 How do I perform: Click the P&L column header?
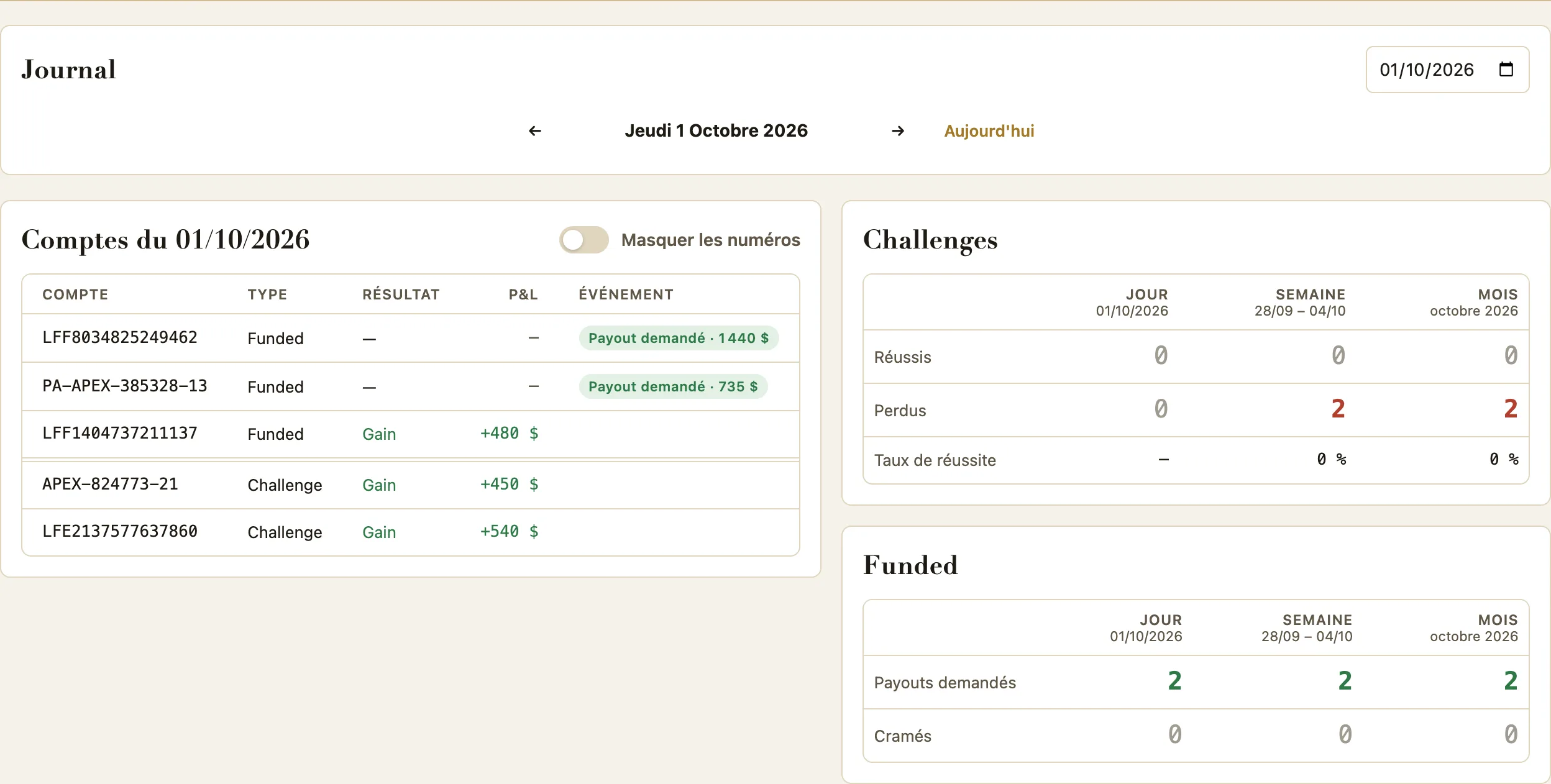[523, 294]
